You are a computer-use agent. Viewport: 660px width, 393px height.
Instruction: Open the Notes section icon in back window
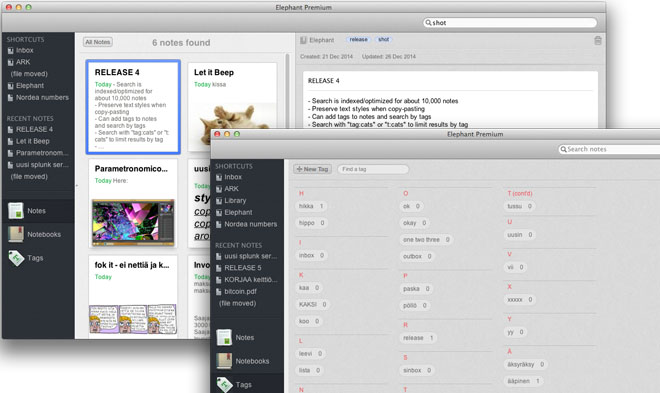pyautogui.click(x=16, y=210)
